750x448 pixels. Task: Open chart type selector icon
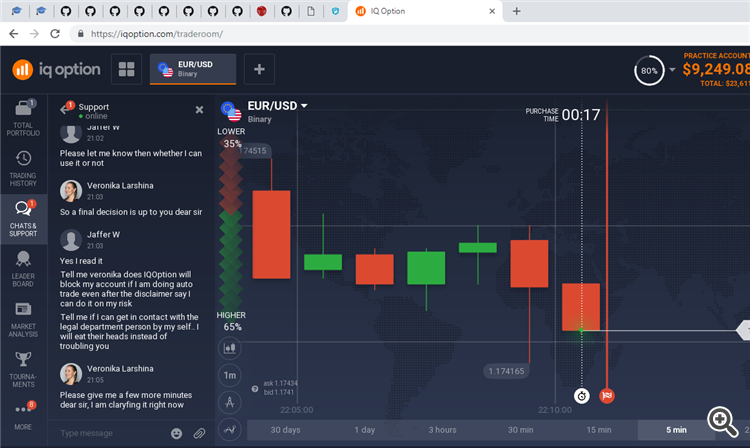(230, 348)
